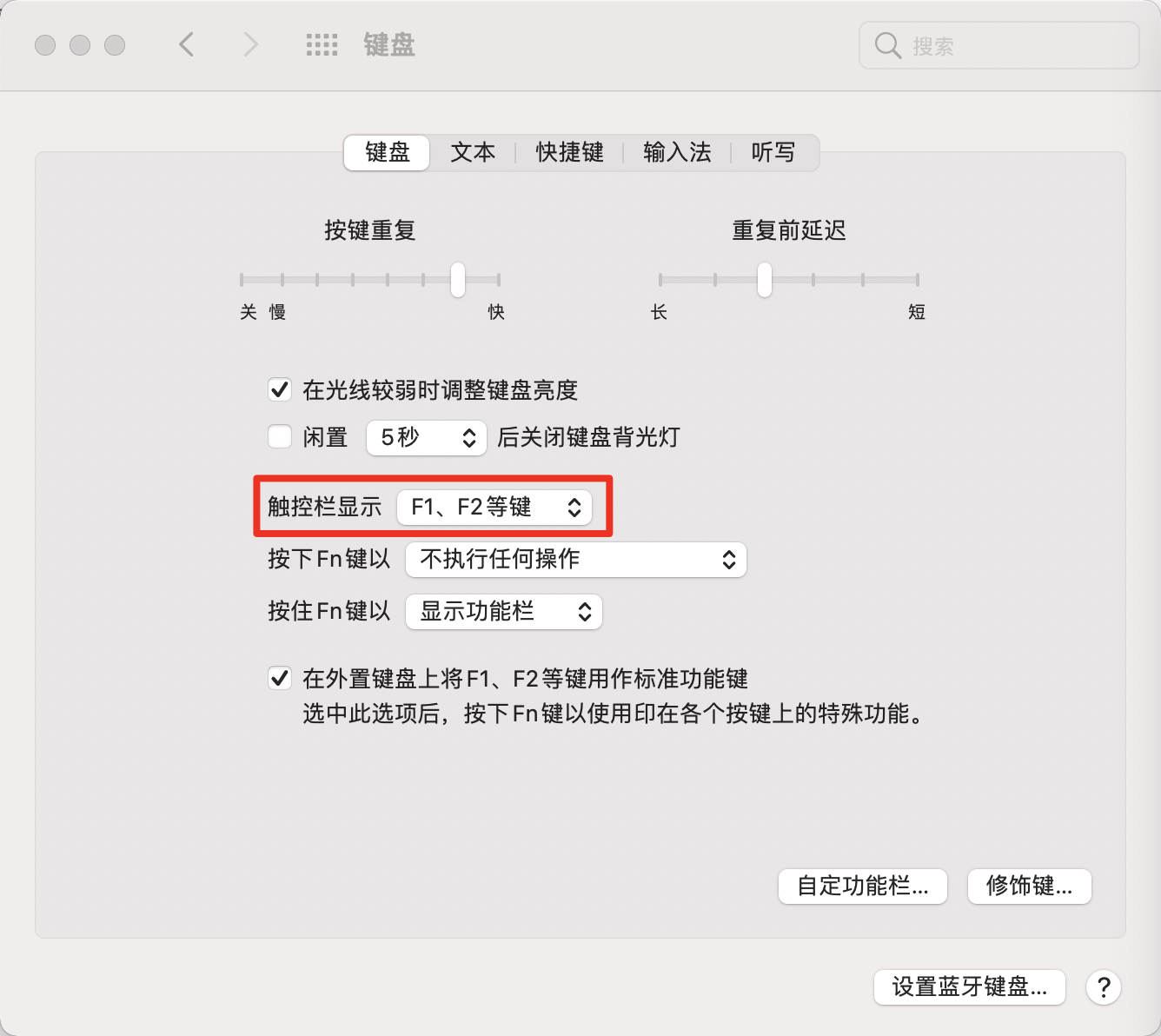Click the 键盘 window title
Image resolution: width=1161 pixels, height=1036 pixels.
click(389, 45)
